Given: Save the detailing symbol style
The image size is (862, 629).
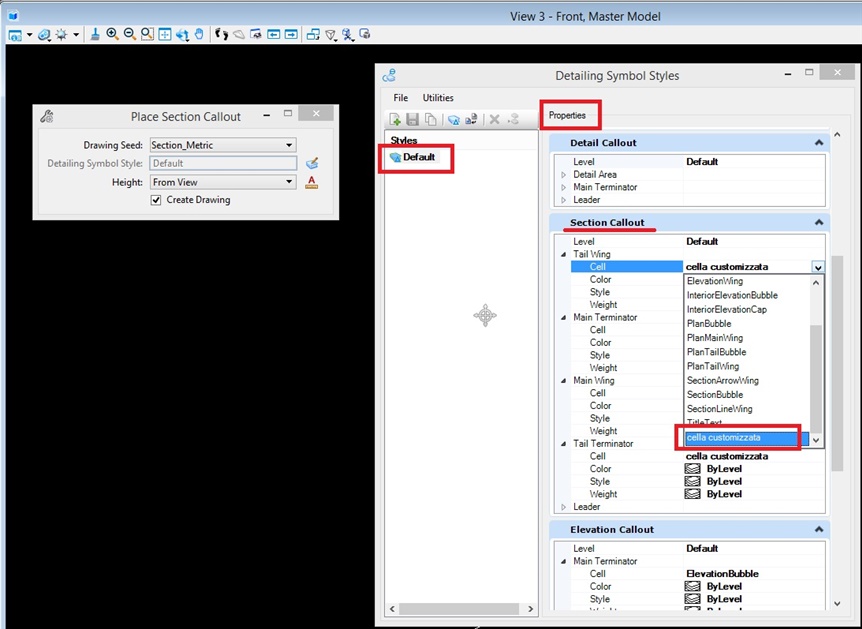Looking at the screenshot, I should coord(413,118).
